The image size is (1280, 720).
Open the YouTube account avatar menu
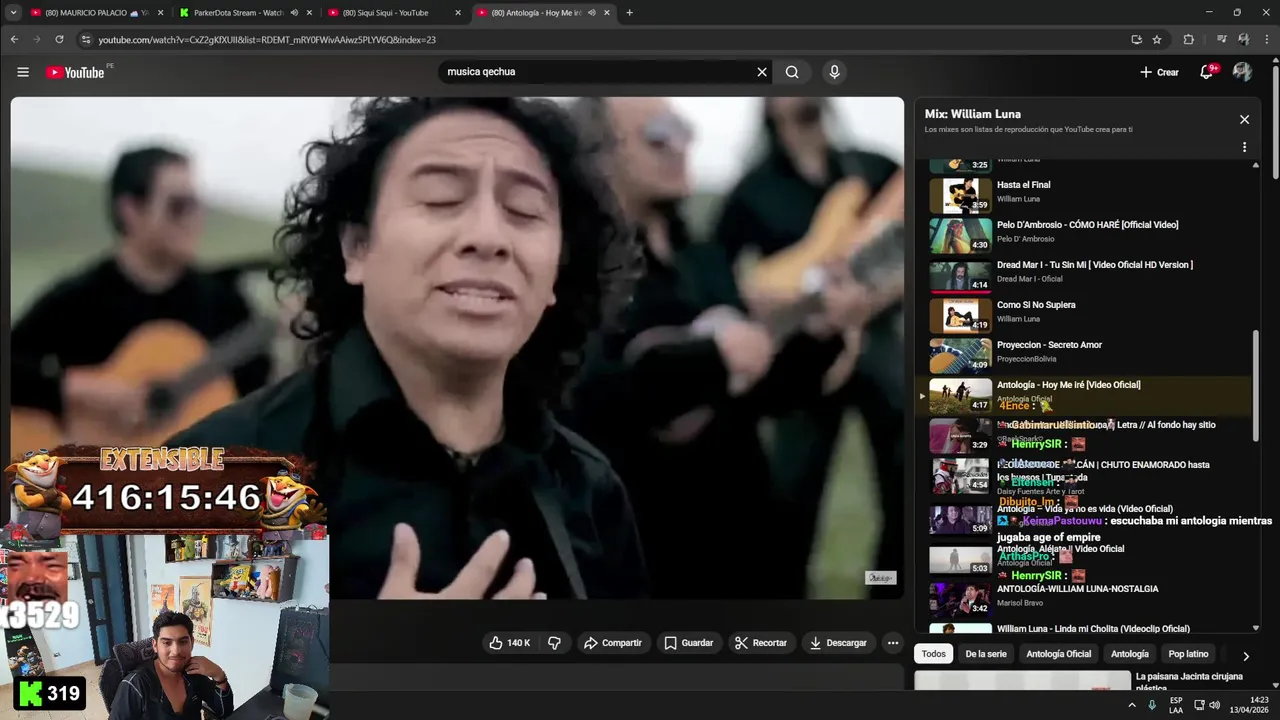(1242, 72)
